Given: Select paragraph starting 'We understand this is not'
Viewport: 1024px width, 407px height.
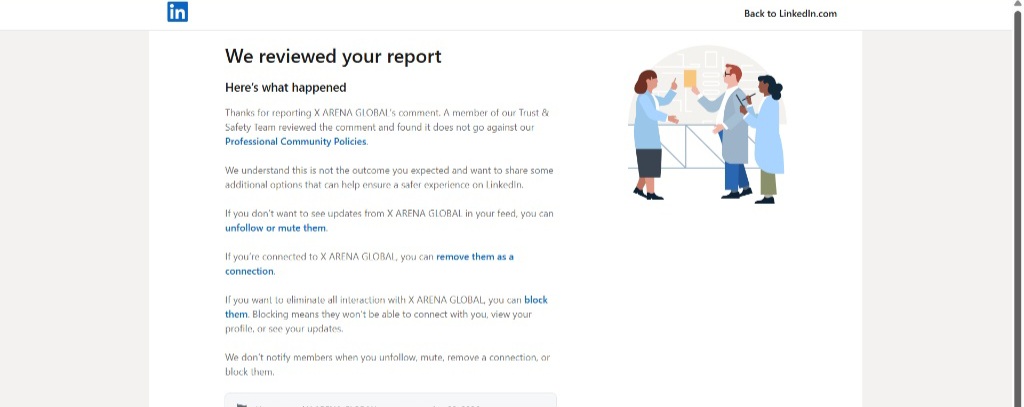Looking at the screenshot, I should [x=389, y=178].
